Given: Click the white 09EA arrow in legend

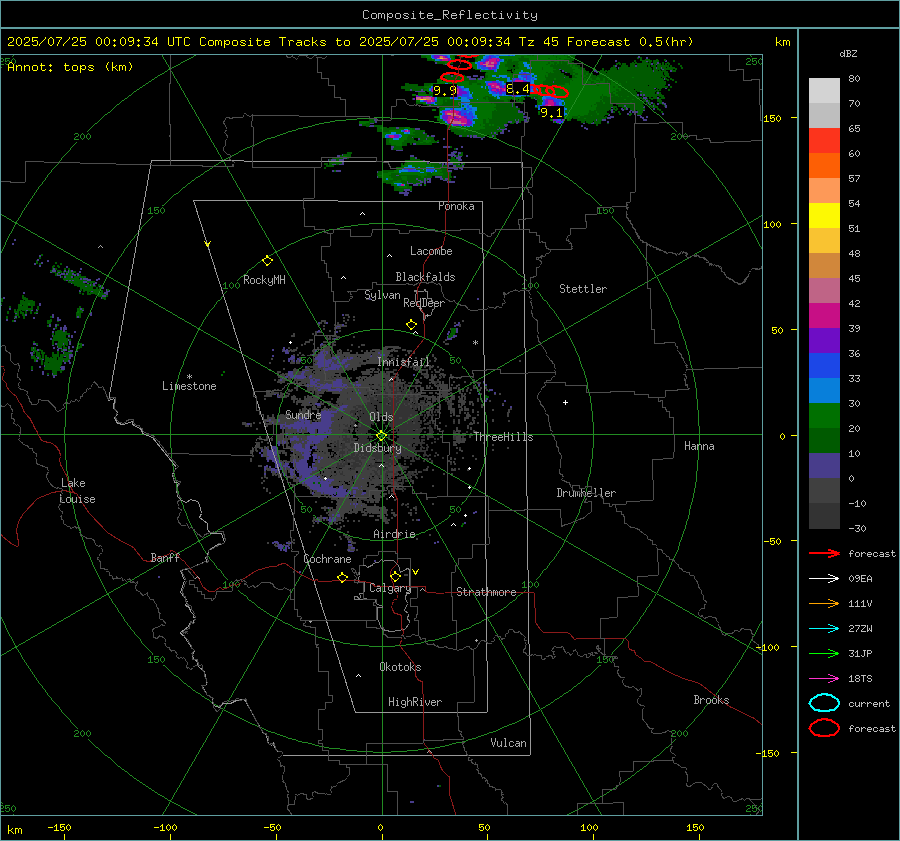Looking at the screenshot, I should 824,578.
